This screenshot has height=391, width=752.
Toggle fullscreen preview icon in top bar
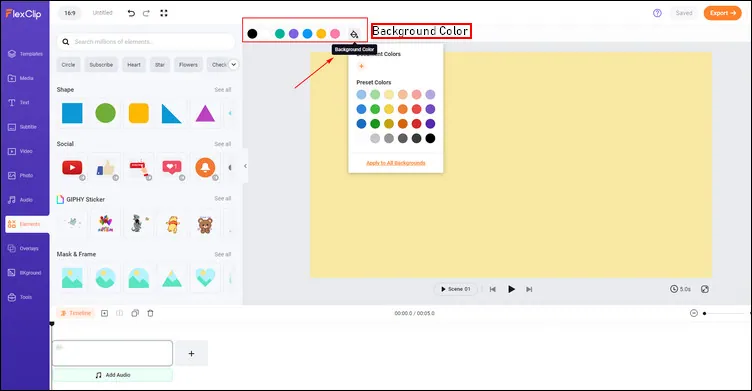(x=164, y=13)
